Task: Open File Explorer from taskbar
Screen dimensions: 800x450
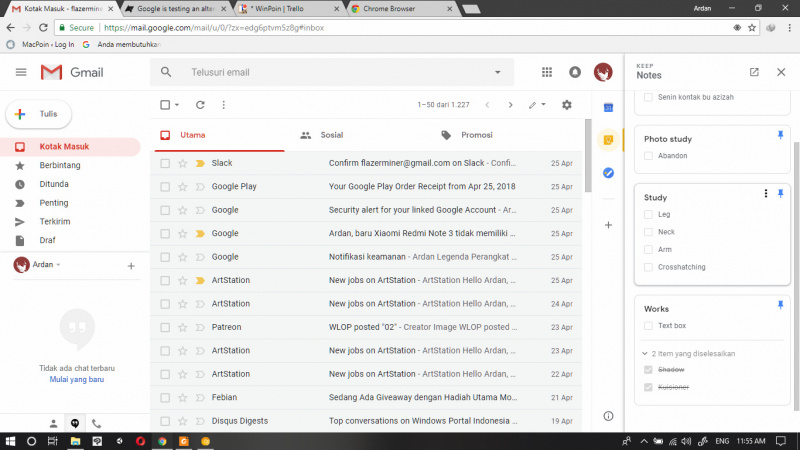Action: tap(76, 441)
